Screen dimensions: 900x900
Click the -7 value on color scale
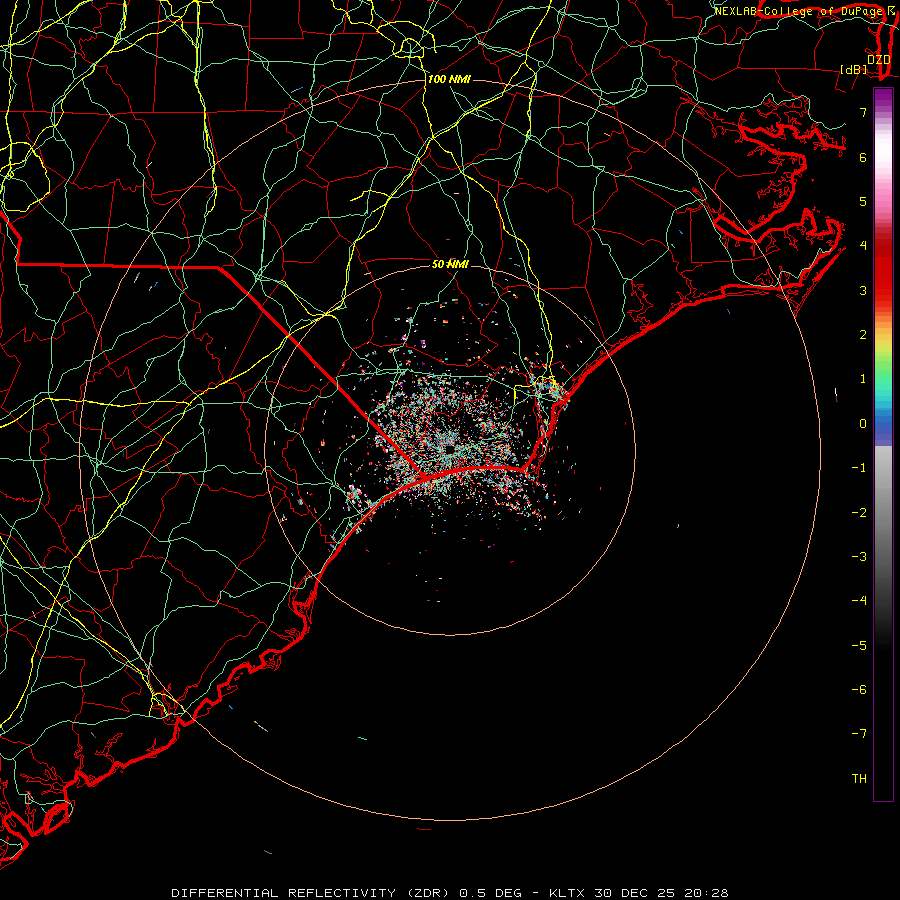[859, 734]
